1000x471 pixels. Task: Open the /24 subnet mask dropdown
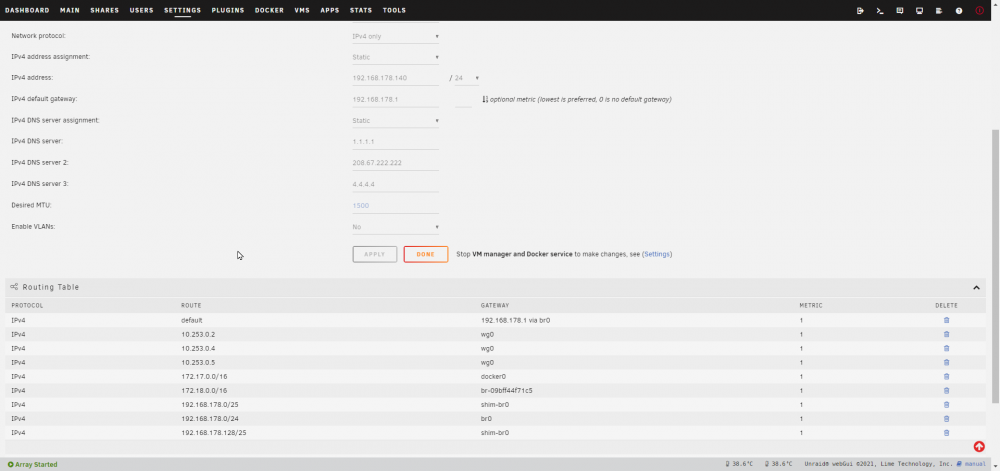click(467, 78)
